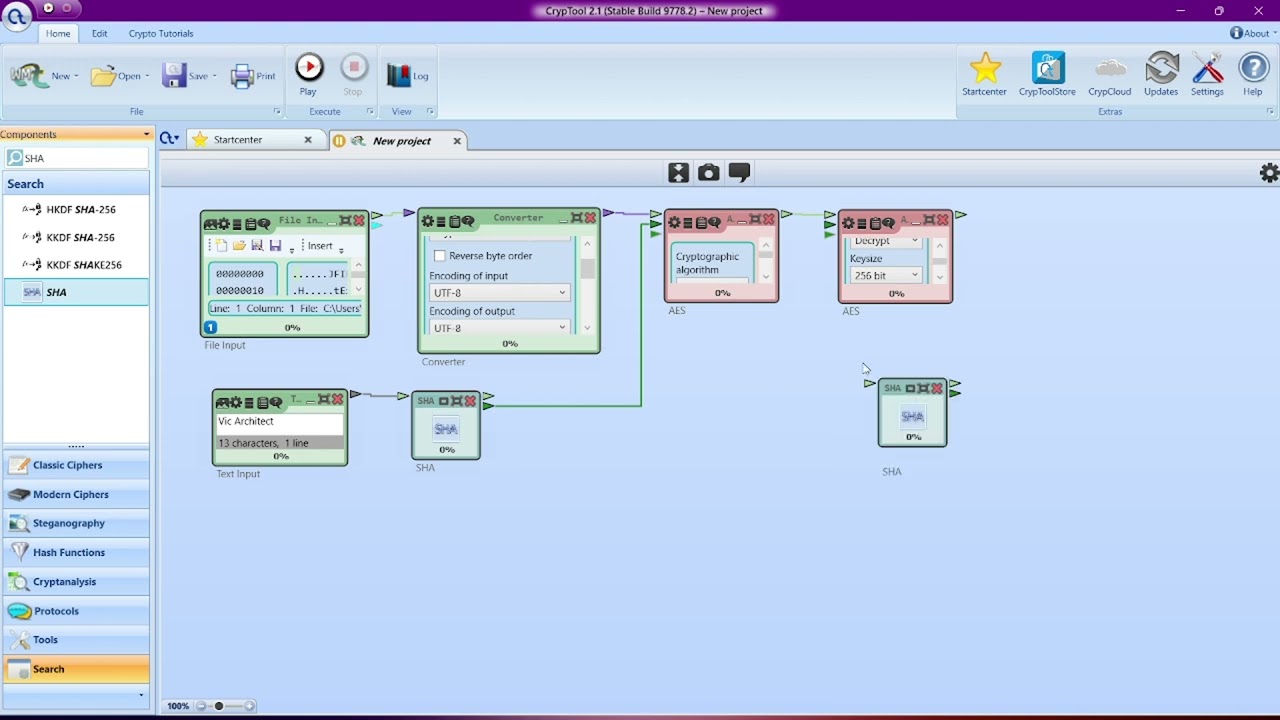Open the Tools category in the components panel
Screen dimensions: 1280x720
76,640
